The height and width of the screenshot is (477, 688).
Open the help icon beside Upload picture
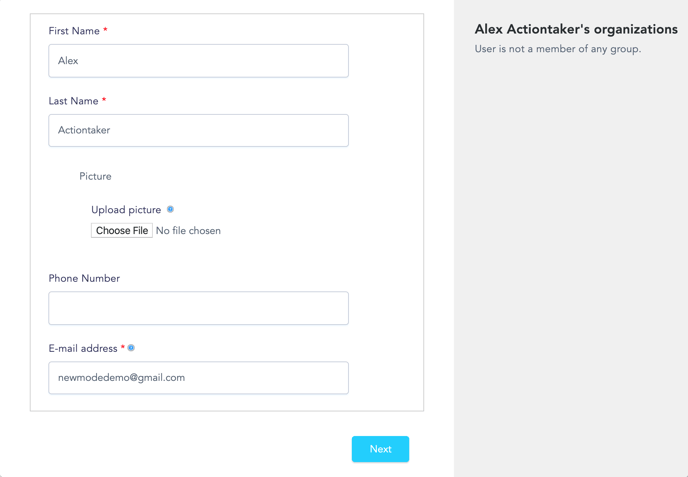coord(170,209)
